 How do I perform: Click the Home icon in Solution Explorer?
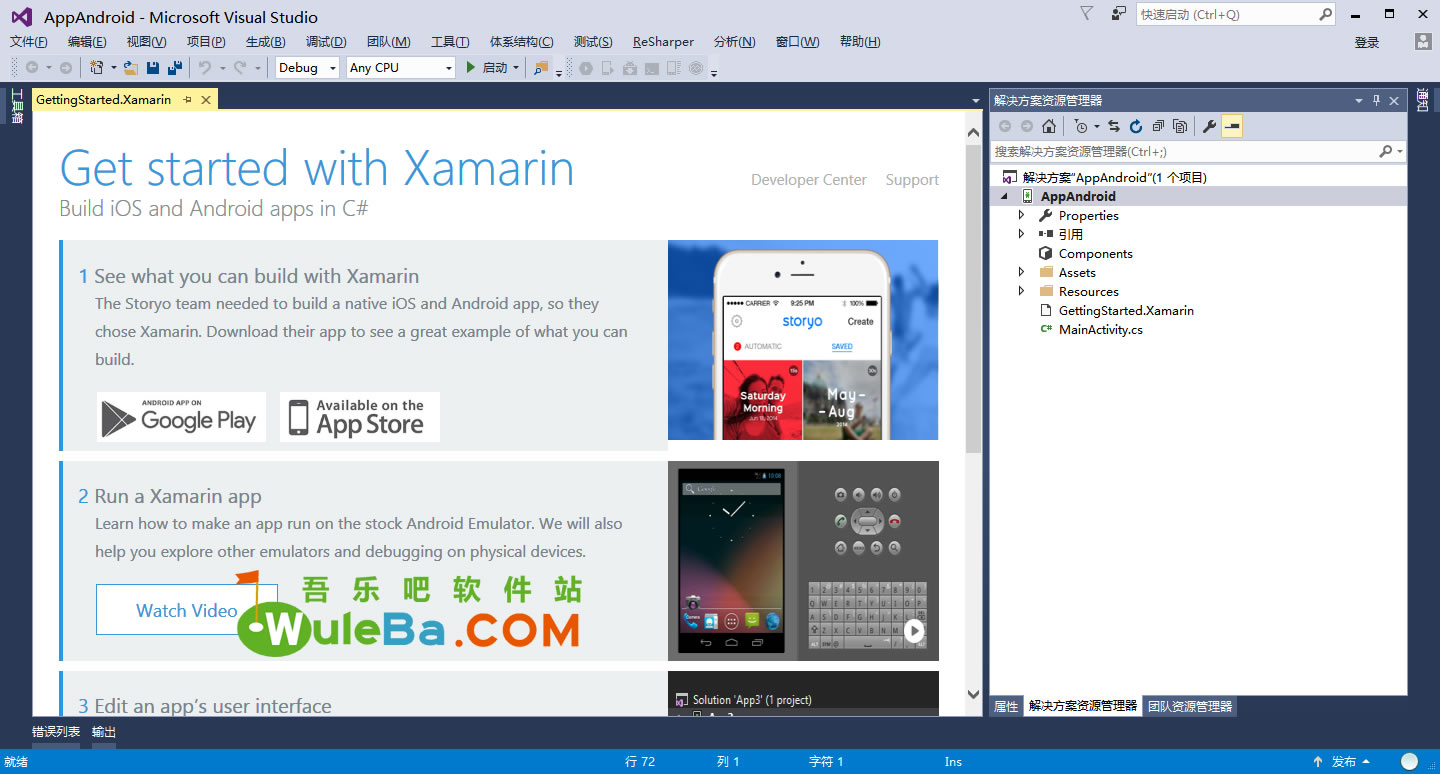[x=1048, y=126]
